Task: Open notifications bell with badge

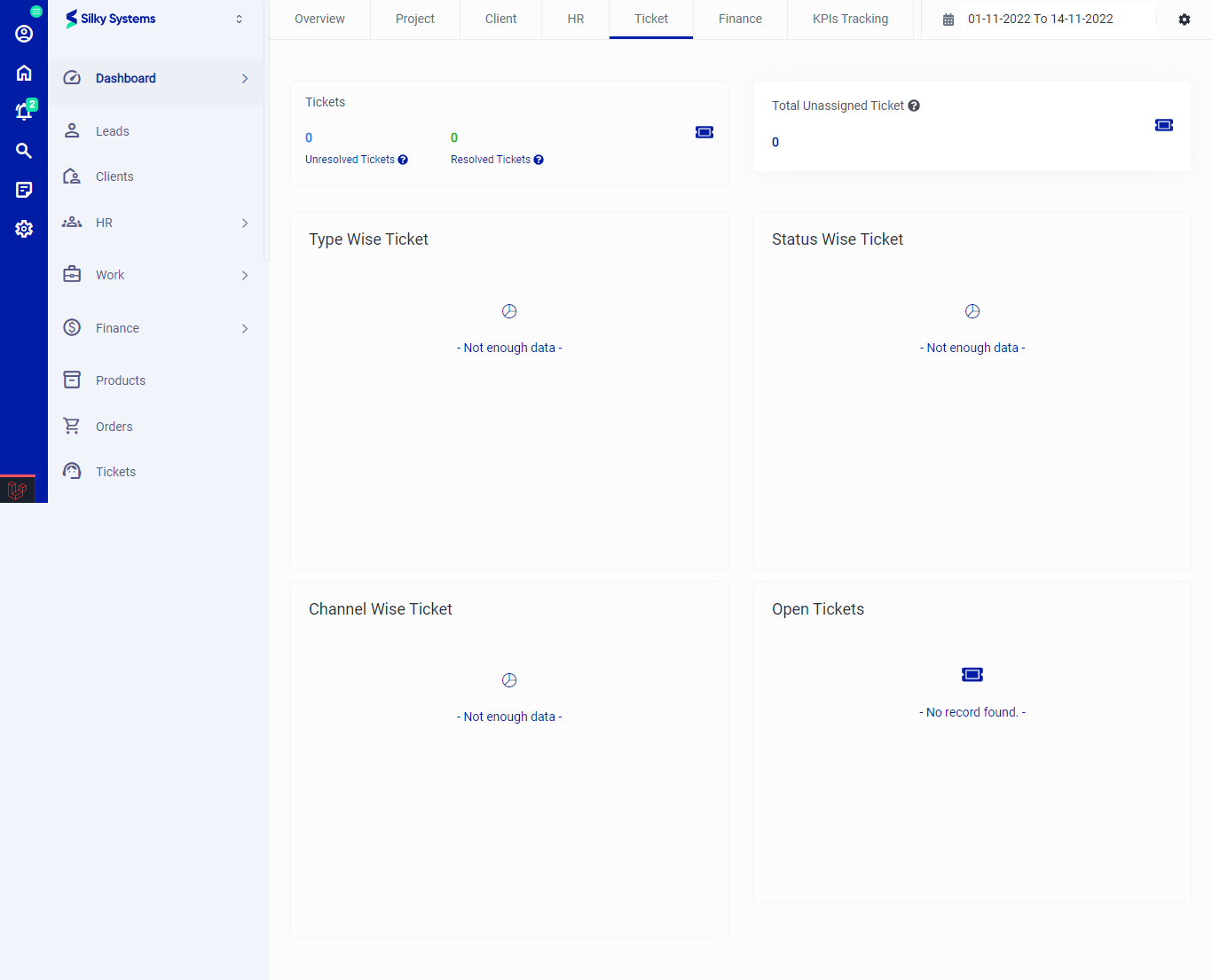Action: 24,112
